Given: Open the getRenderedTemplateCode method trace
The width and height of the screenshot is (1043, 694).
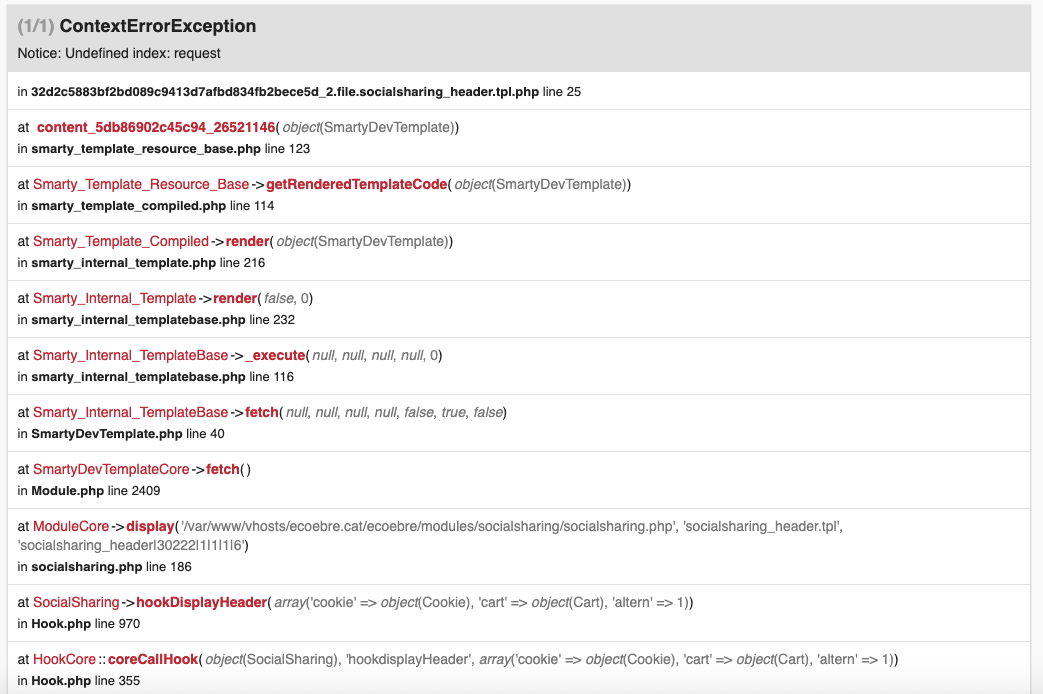Looking at the screenshot, I should click(x=357, y=184).
